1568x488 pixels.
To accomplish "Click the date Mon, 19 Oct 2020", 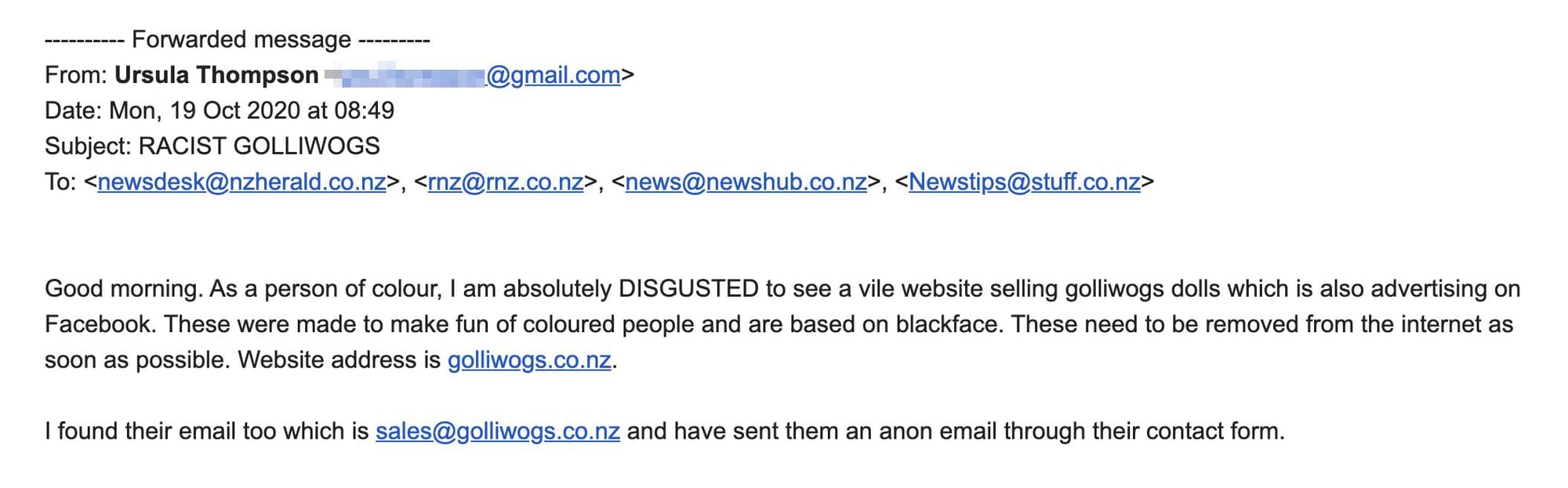I will [x=205, y=110].
